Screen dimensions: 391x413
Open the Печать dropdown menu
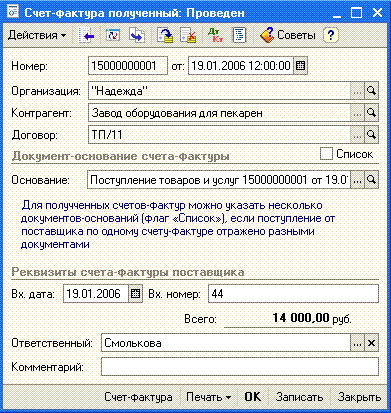pos(208,397)
